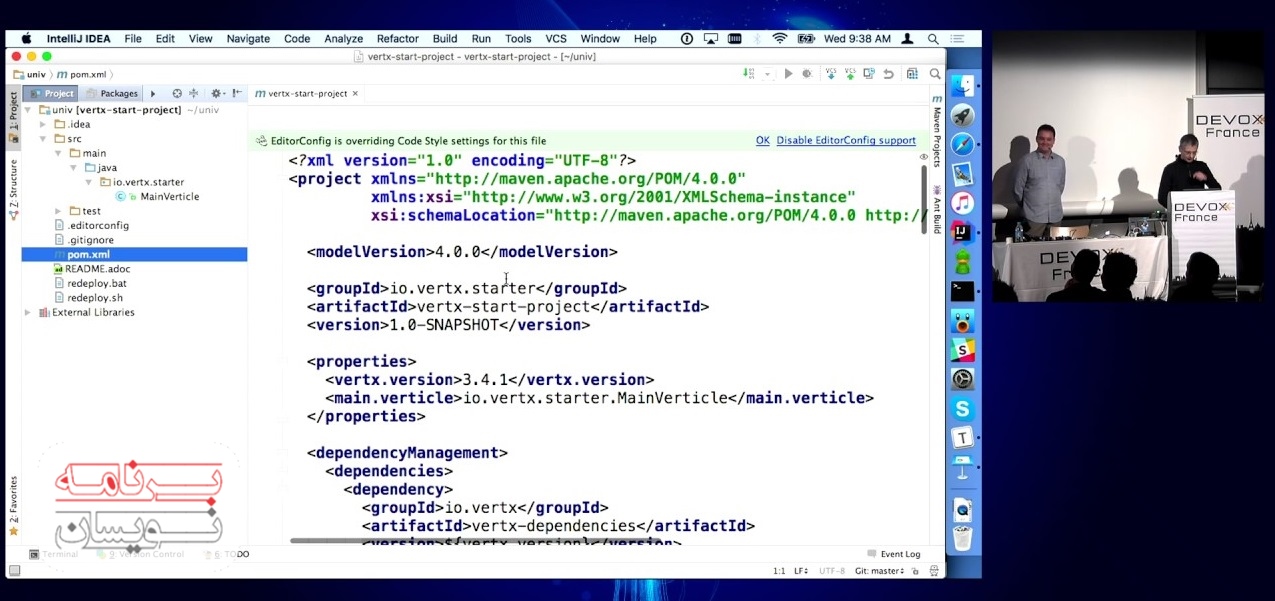
Task: Switch to the Packages view tab
Action: click(x=113, y=93)
